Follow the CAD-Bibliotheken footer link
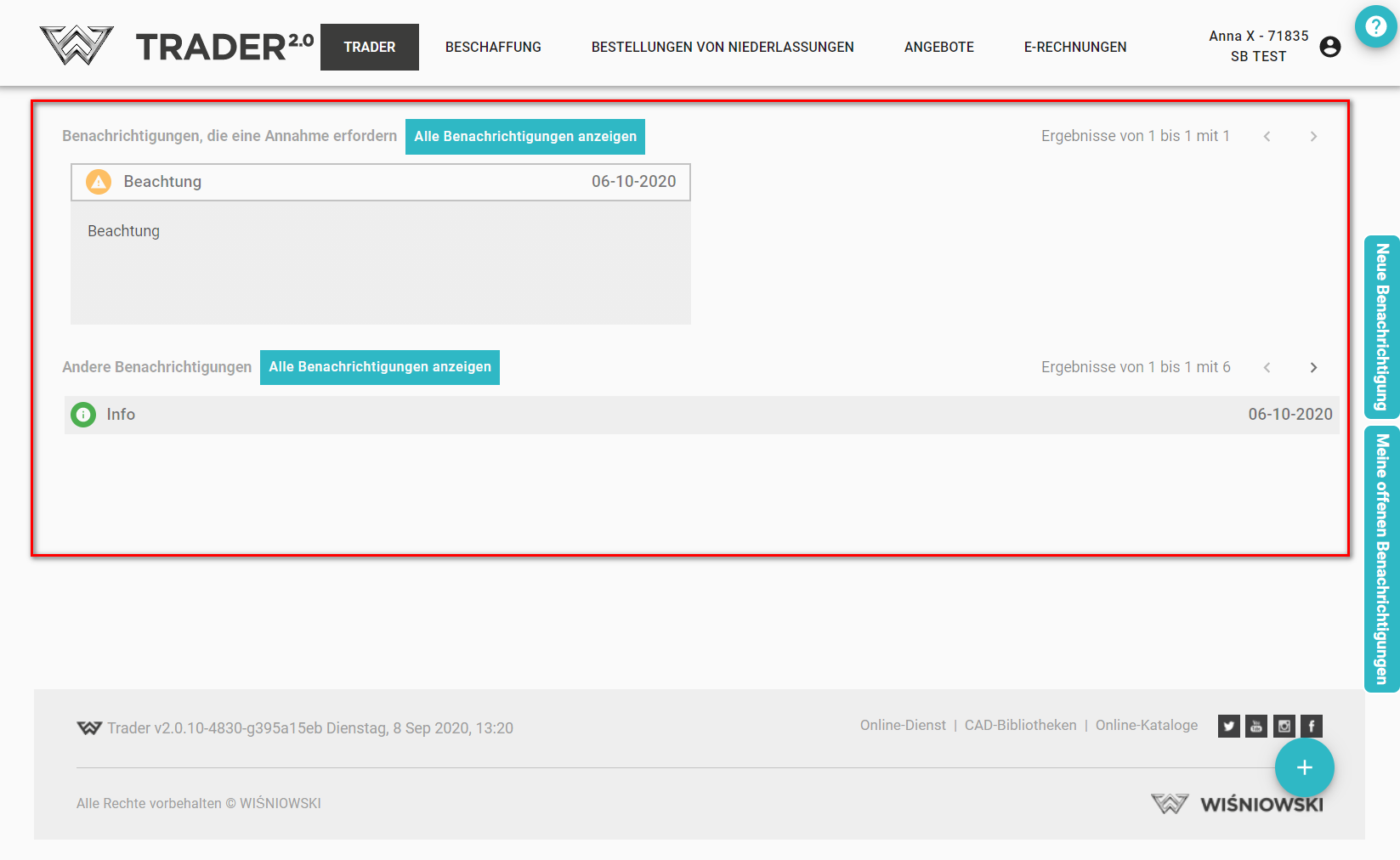The height and width of the screenshot is (860, 1400). tap(1020, 725)
